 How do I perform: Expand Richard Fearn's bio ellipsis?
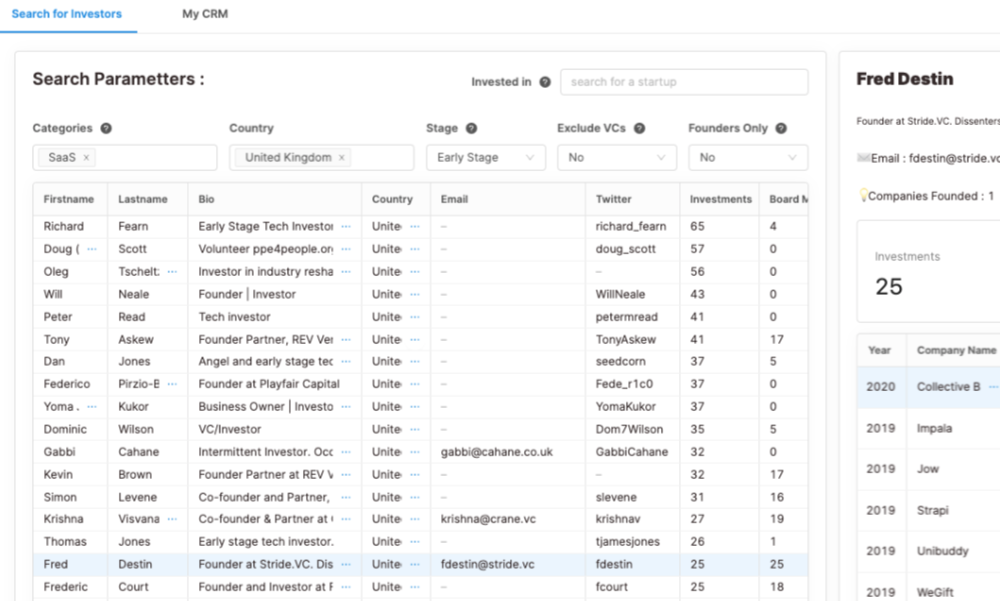(346, 226)
